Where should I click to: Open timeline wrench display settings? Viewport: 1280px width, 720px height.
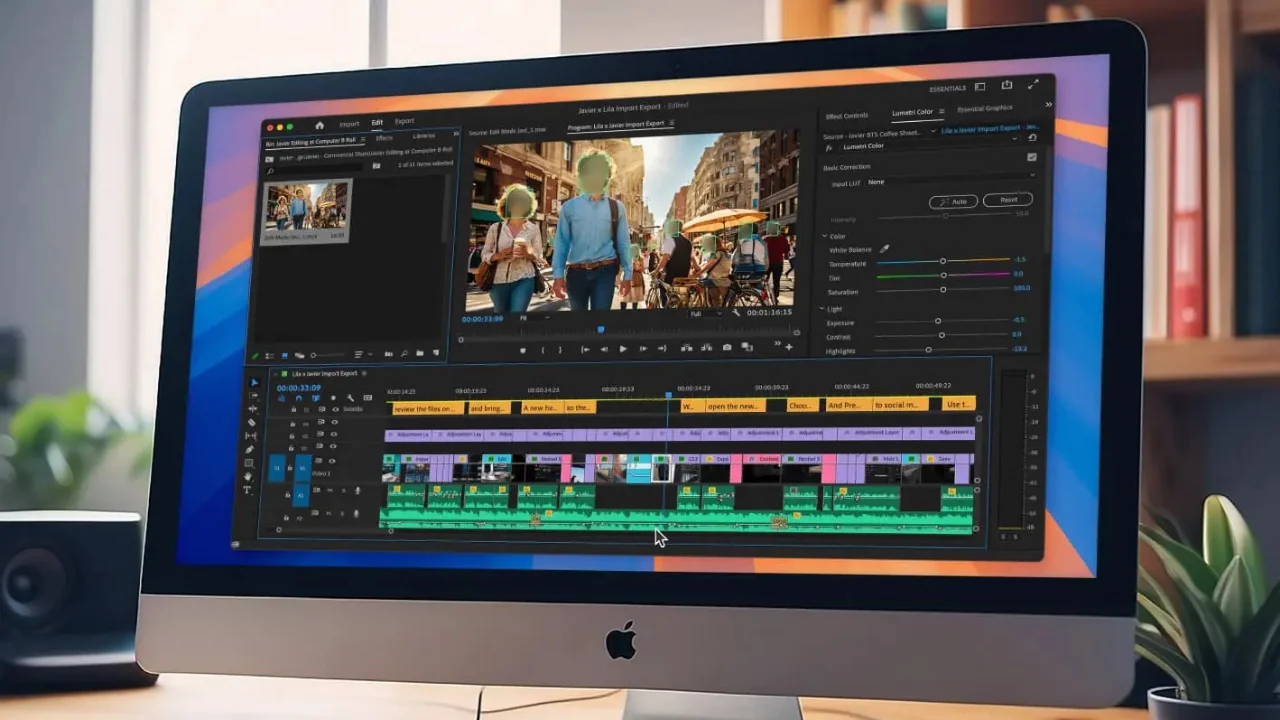[x=350, y=397]
